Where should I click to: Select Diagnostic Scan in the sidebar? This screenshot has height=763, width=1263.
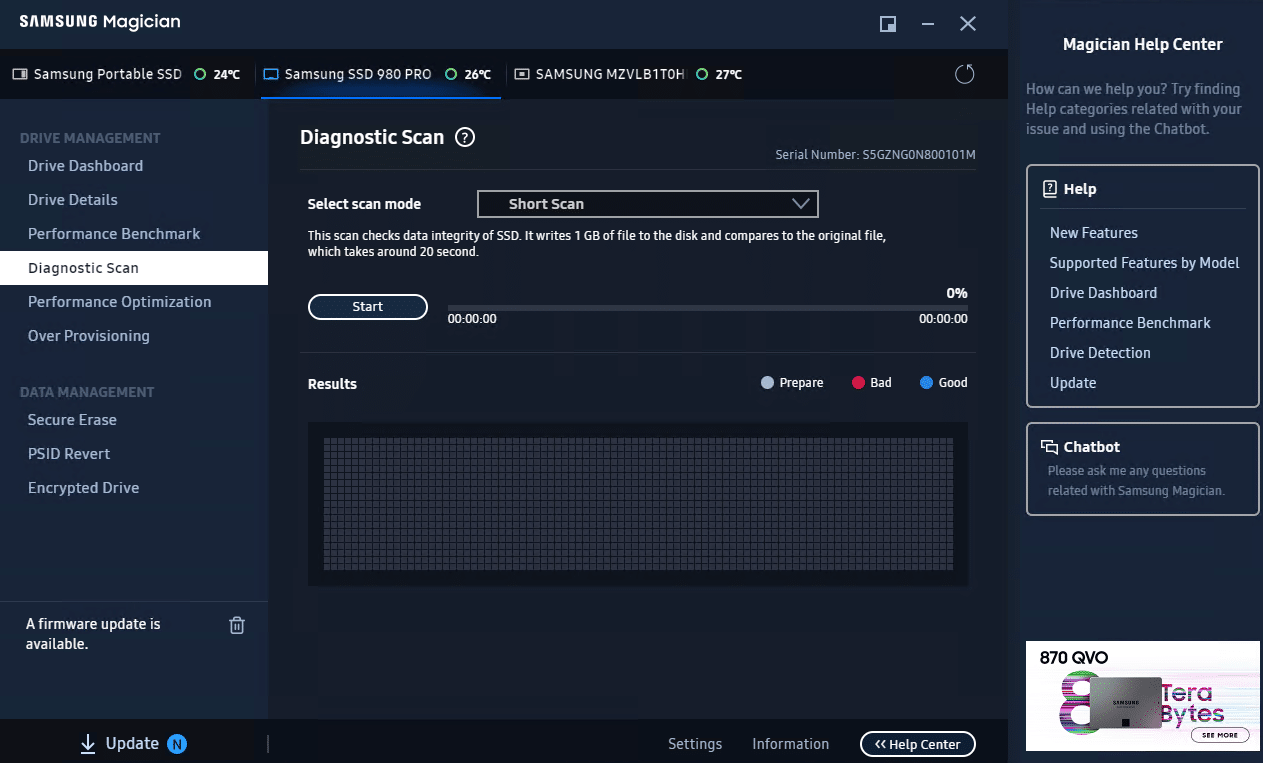(x=134, y=268)
